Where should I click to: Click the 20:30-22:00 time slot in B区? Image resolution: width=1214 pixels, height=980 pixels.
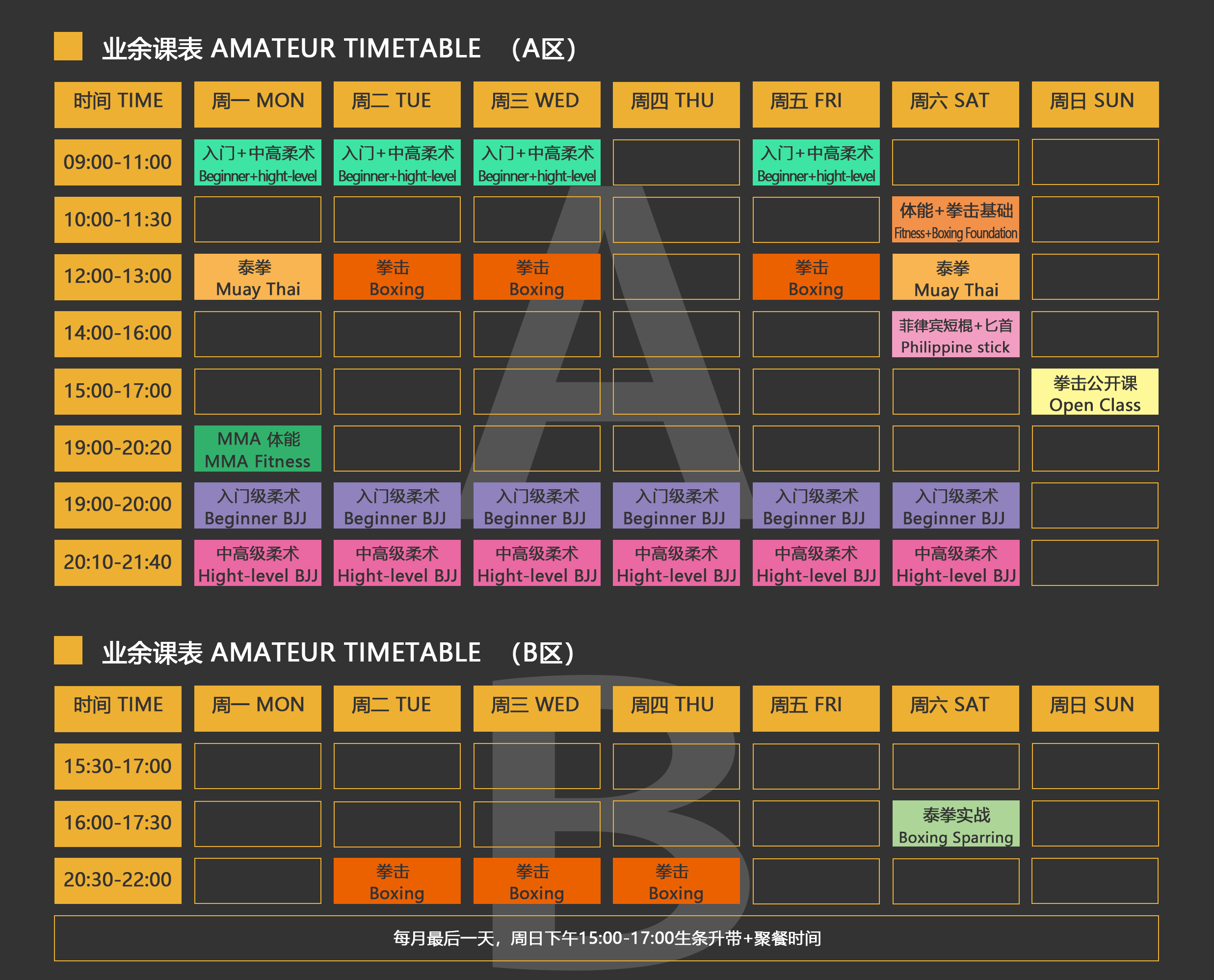[x=118, y=881]
